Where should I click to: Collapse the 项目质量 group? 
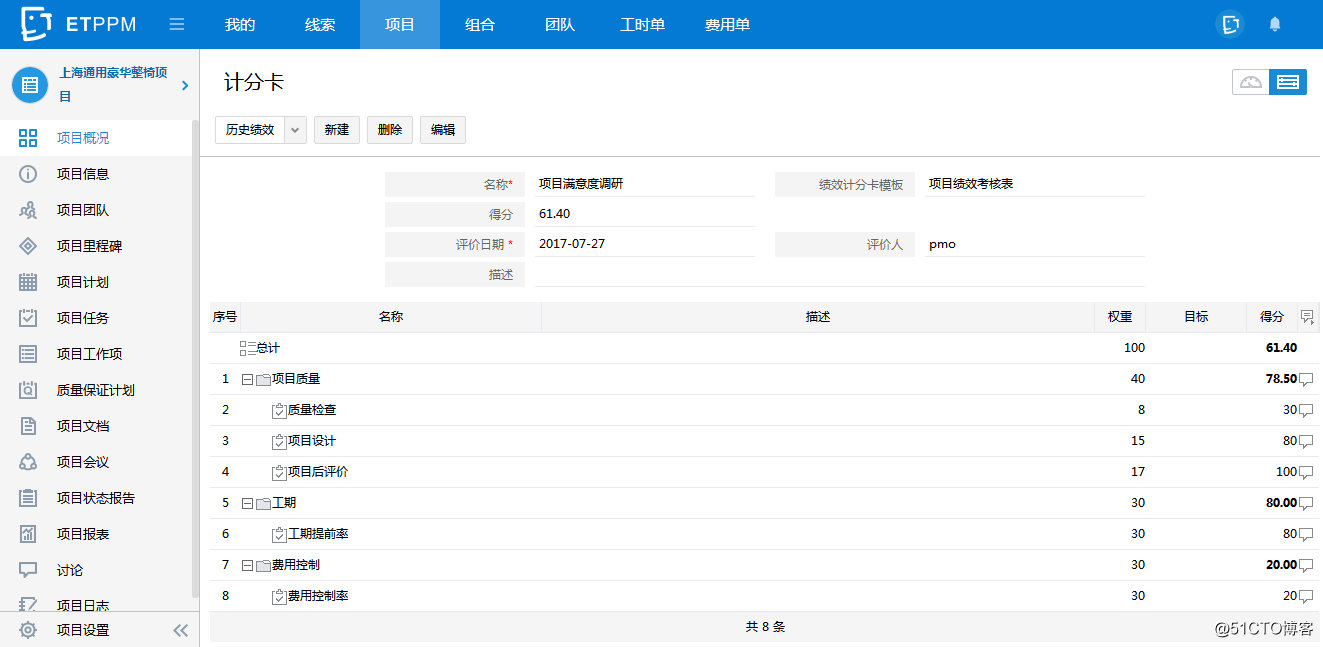pos(248,380)
